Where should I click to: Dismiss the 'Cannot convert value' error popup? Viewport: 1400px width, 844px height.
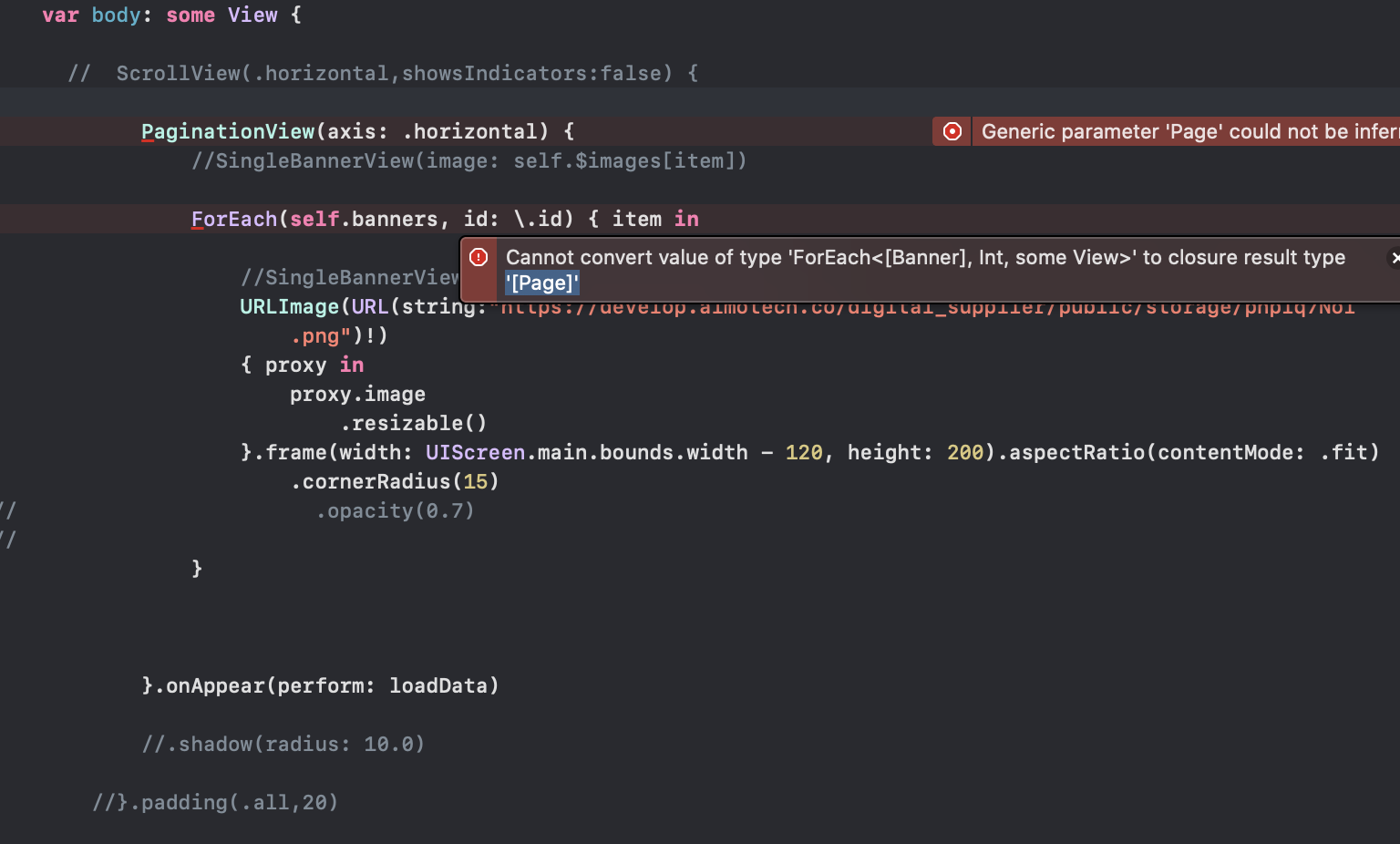tap(1395, 258)
